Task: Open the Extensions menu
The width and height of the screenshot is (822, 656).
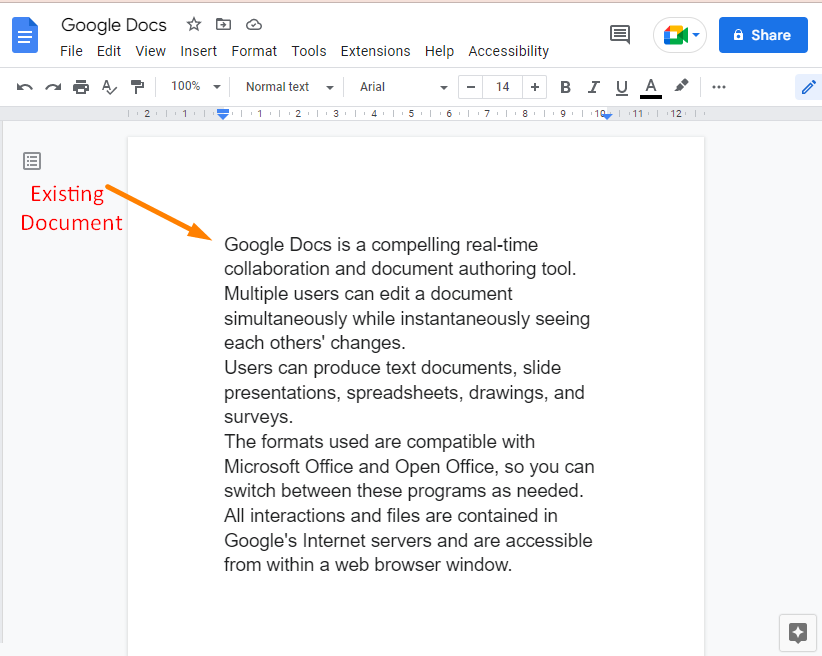Action: (375, 51)
